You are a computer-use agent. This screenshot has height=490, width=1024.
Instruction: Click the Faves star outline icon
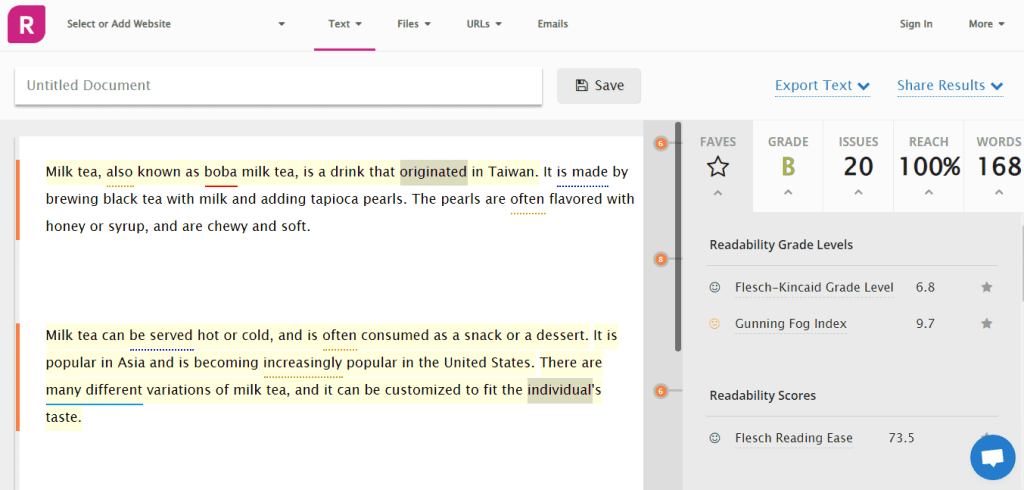coord(717,167)
